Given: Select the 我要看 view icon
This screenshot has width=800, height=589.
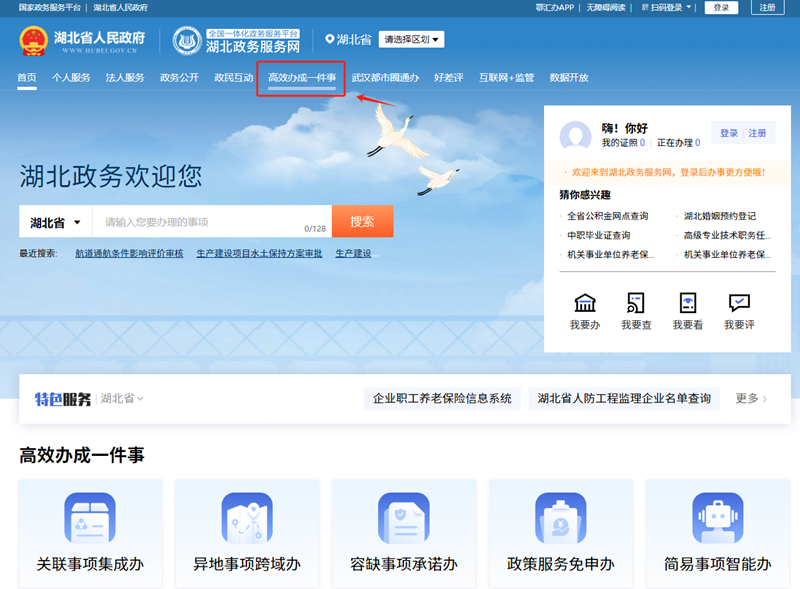Looking at the screenshot, I should (x=687, y=303).
